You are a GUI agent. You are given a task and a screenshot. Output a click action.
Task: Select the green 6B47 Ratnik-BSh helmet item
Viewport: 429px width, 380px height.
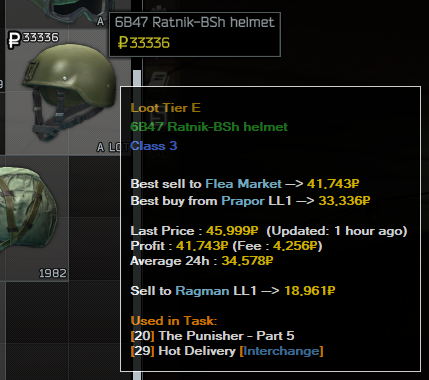68,92
